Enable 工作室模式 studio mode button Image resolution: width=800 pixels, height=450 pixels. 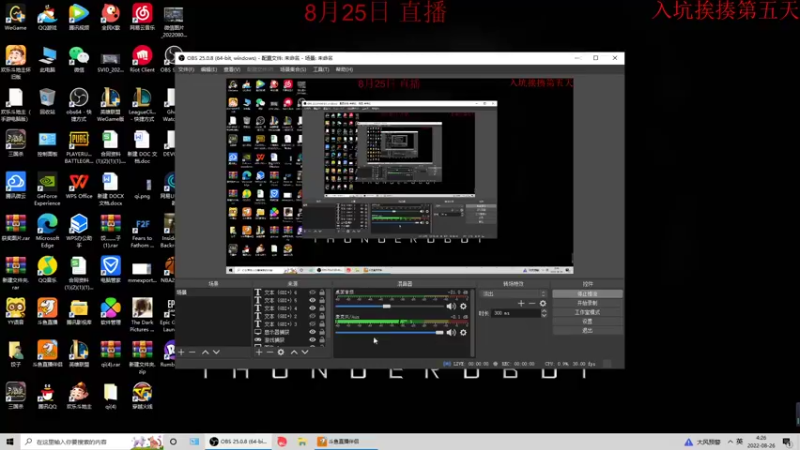point(587,312)
